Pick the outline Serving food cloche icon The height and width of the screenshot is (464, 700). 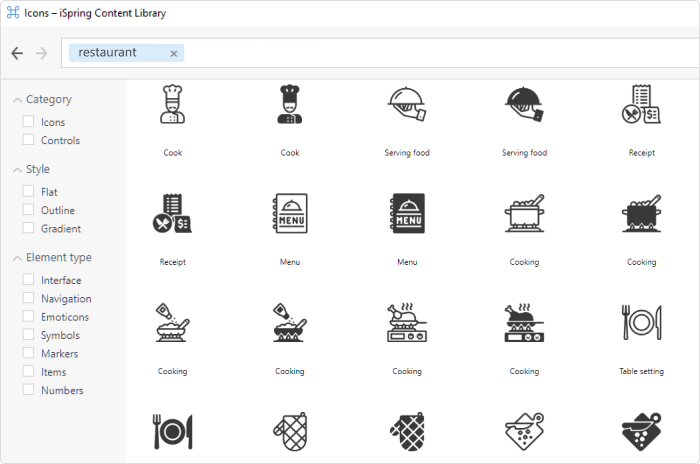pyautogui.click(x=407, y=104)
